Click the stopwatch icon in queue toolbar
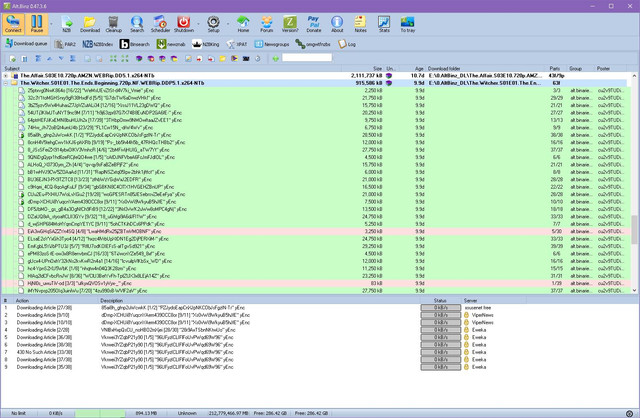Viewport: 640px width, 418px height. [258, 58]
